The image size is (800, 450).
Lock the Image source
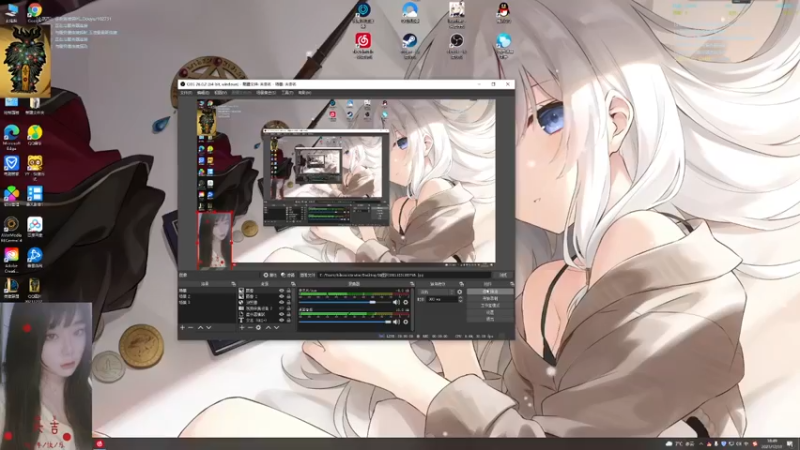[x=289, y=290]
